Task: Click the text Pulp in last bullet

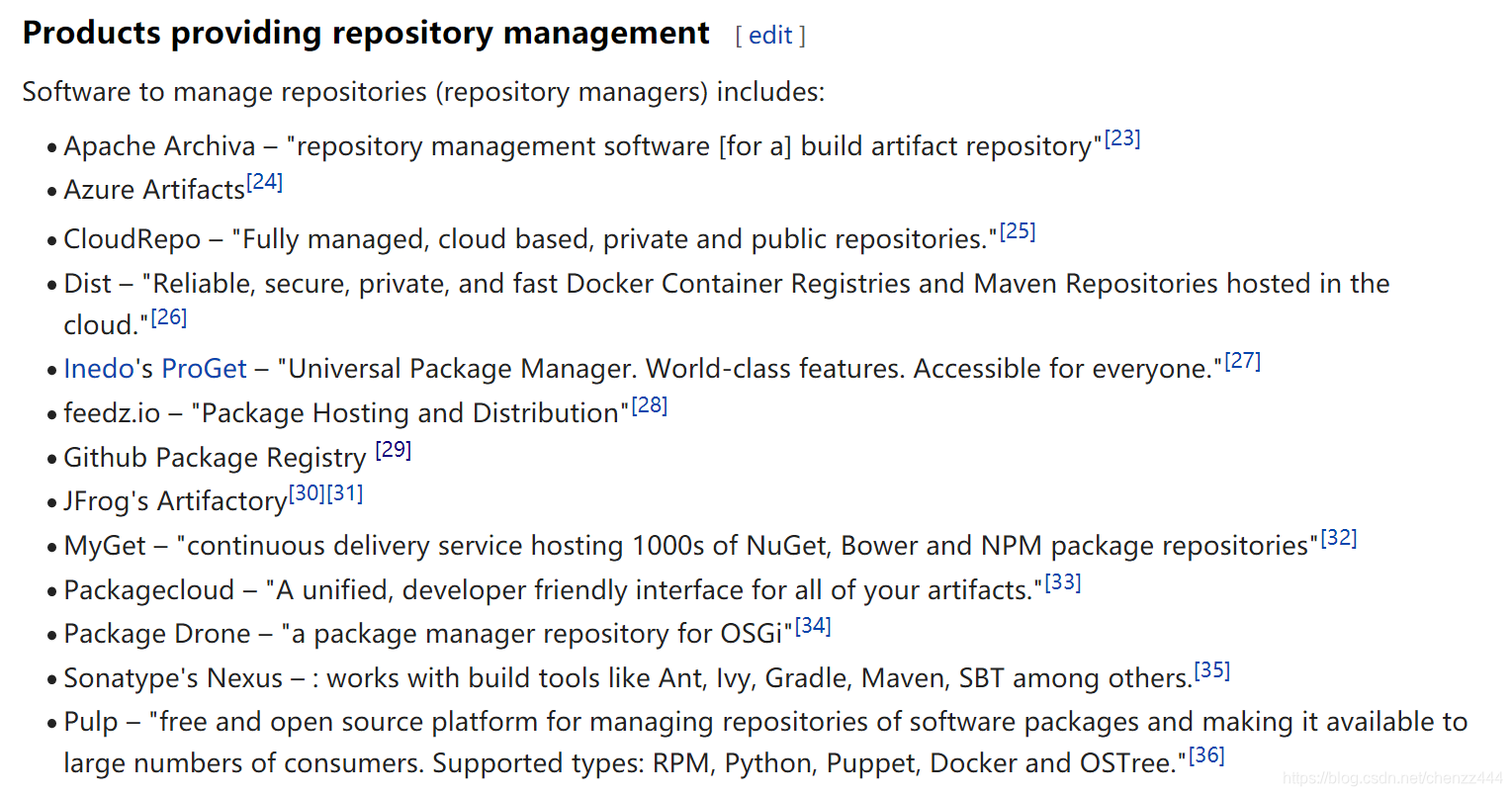Action: (x=91, y=722)
